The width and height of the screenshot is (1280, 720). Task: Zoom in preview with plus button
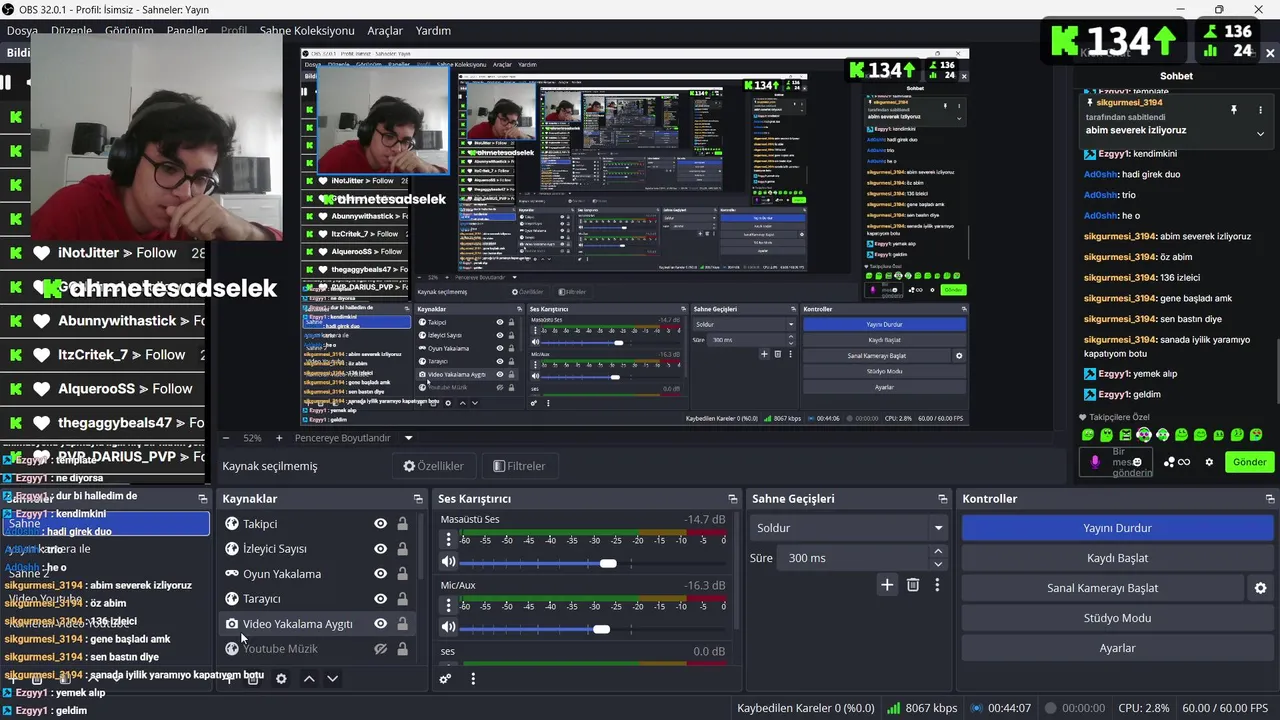coord(279,438)
